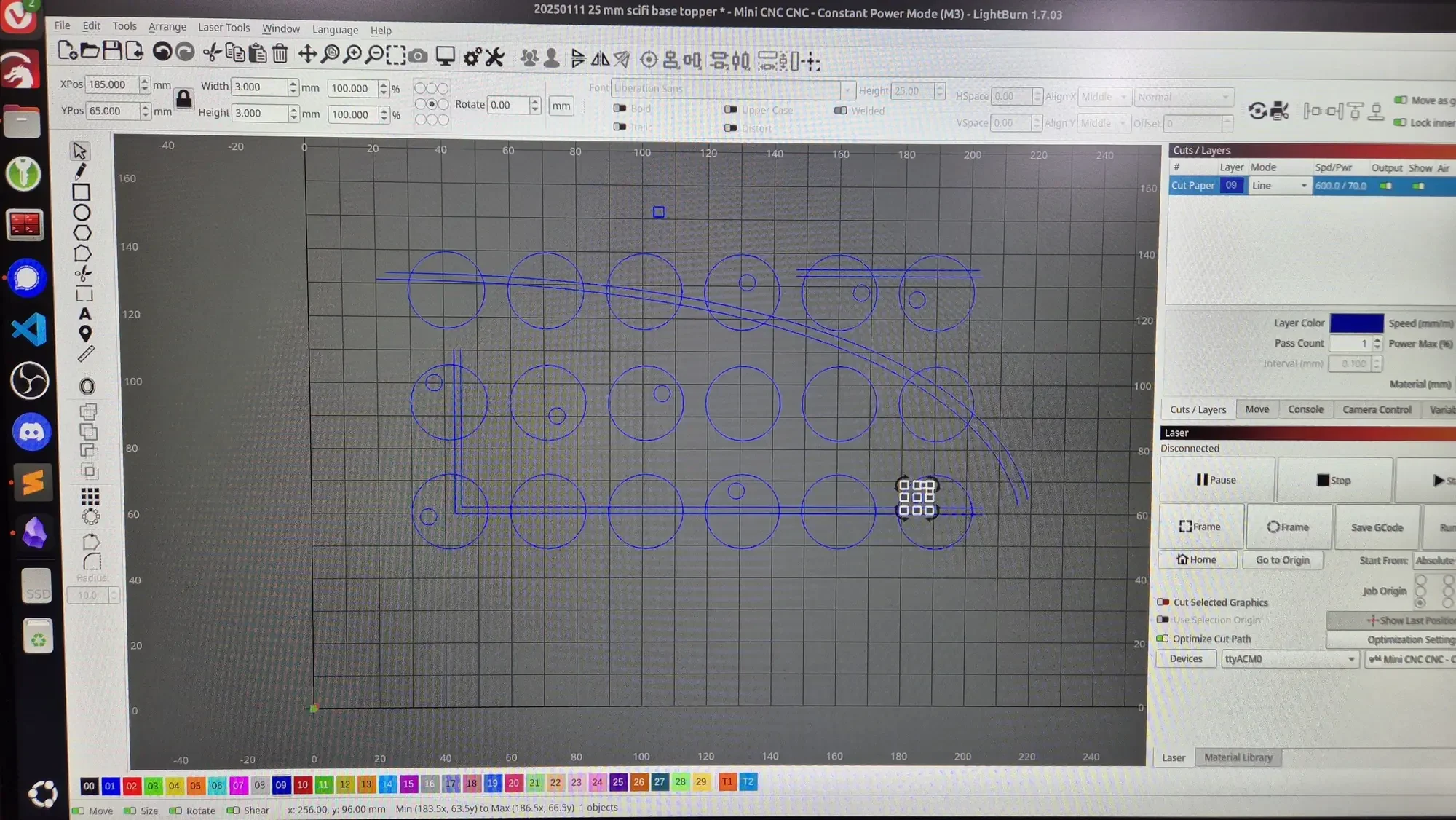Click the Text tool icon

(x=85, y=314)
